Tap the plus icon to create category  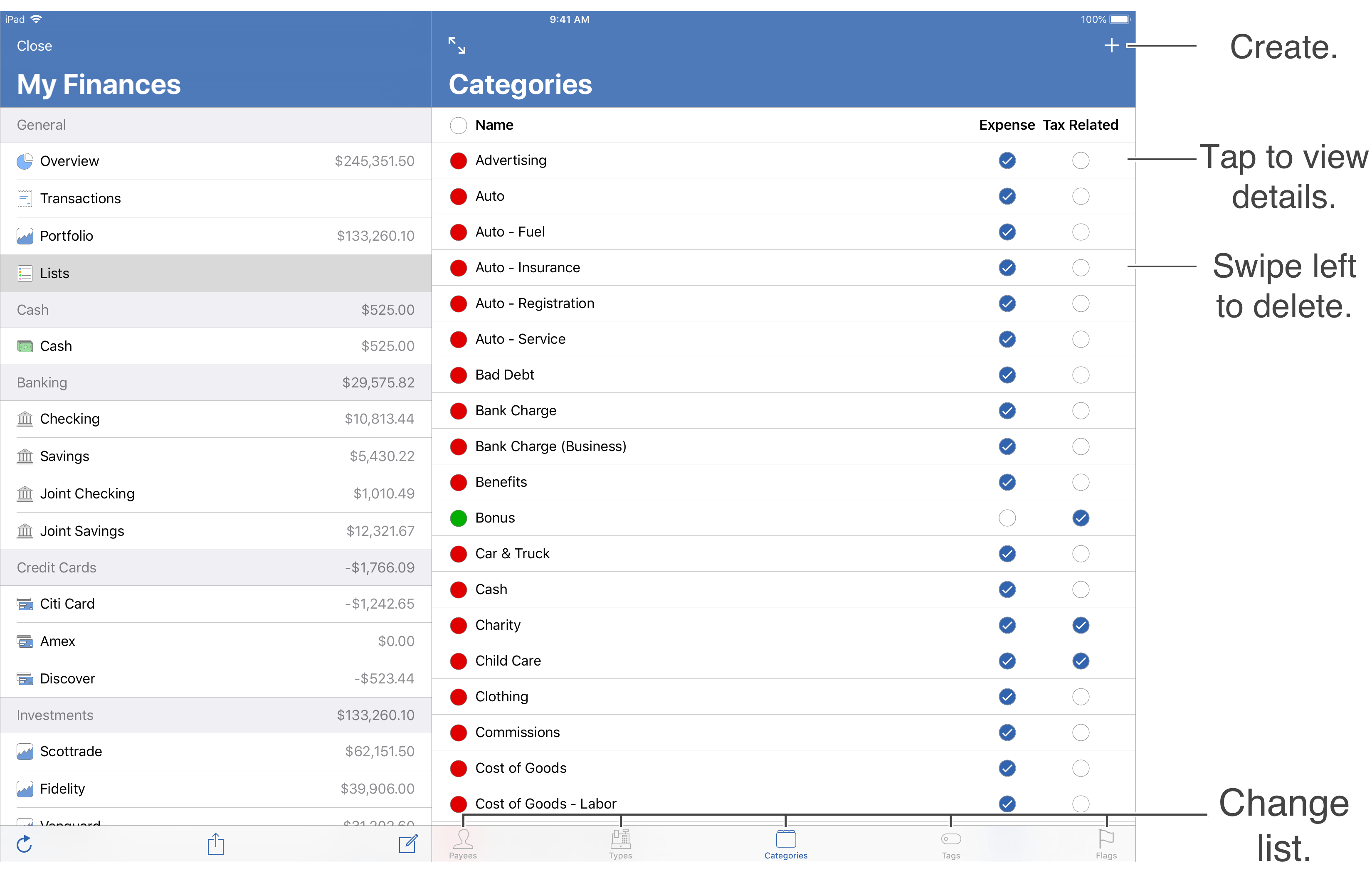tap(1111, 46)
